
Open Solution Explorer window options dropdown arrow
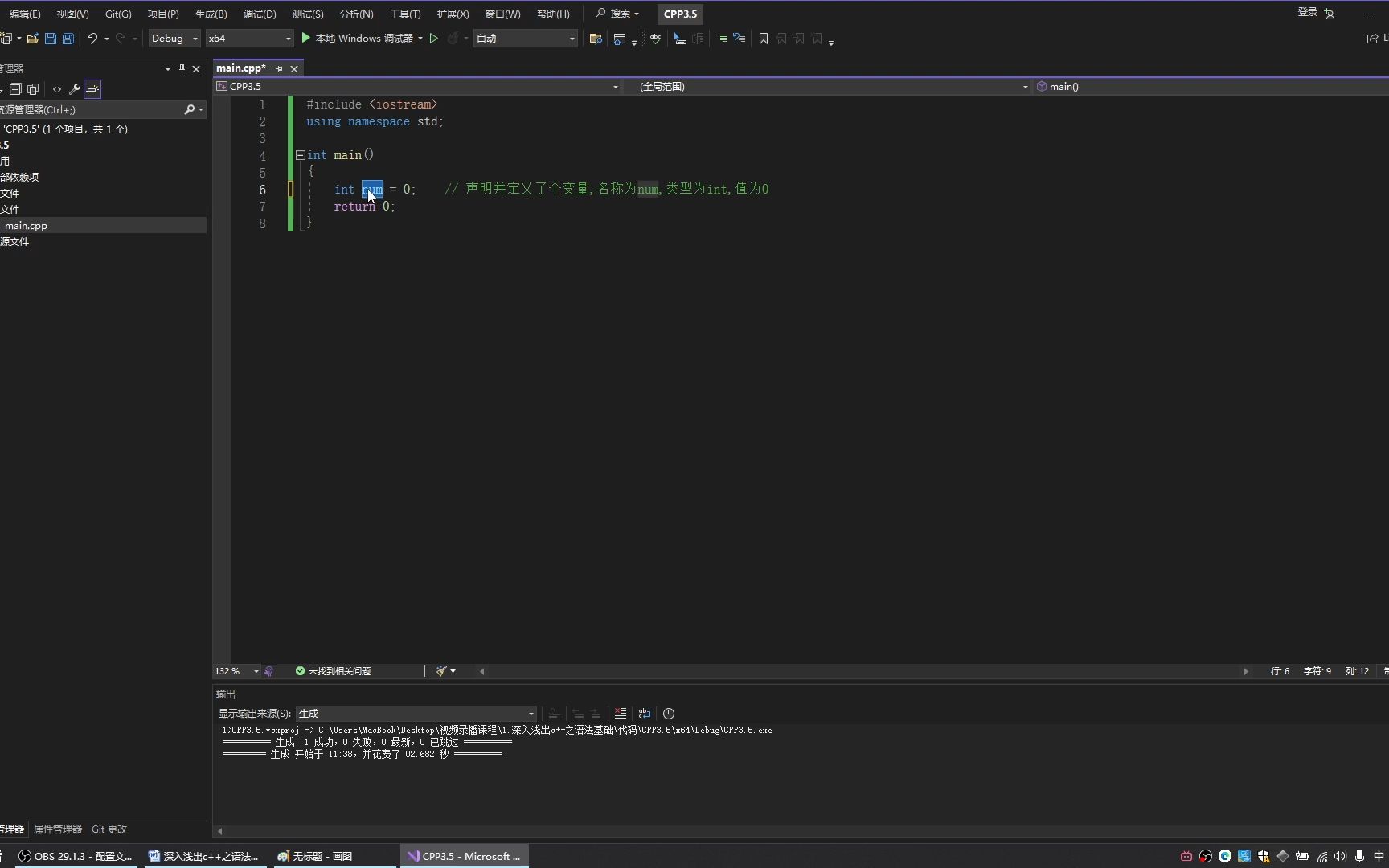tap(168, 69)
